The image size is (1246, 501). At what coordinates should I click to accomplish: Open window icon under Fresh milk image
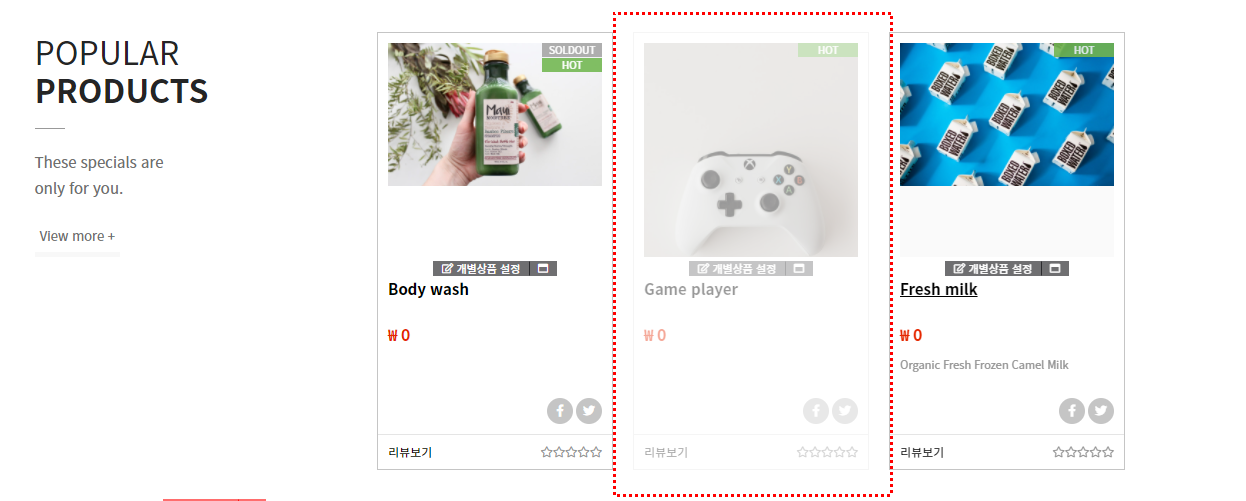point(1056,269)
